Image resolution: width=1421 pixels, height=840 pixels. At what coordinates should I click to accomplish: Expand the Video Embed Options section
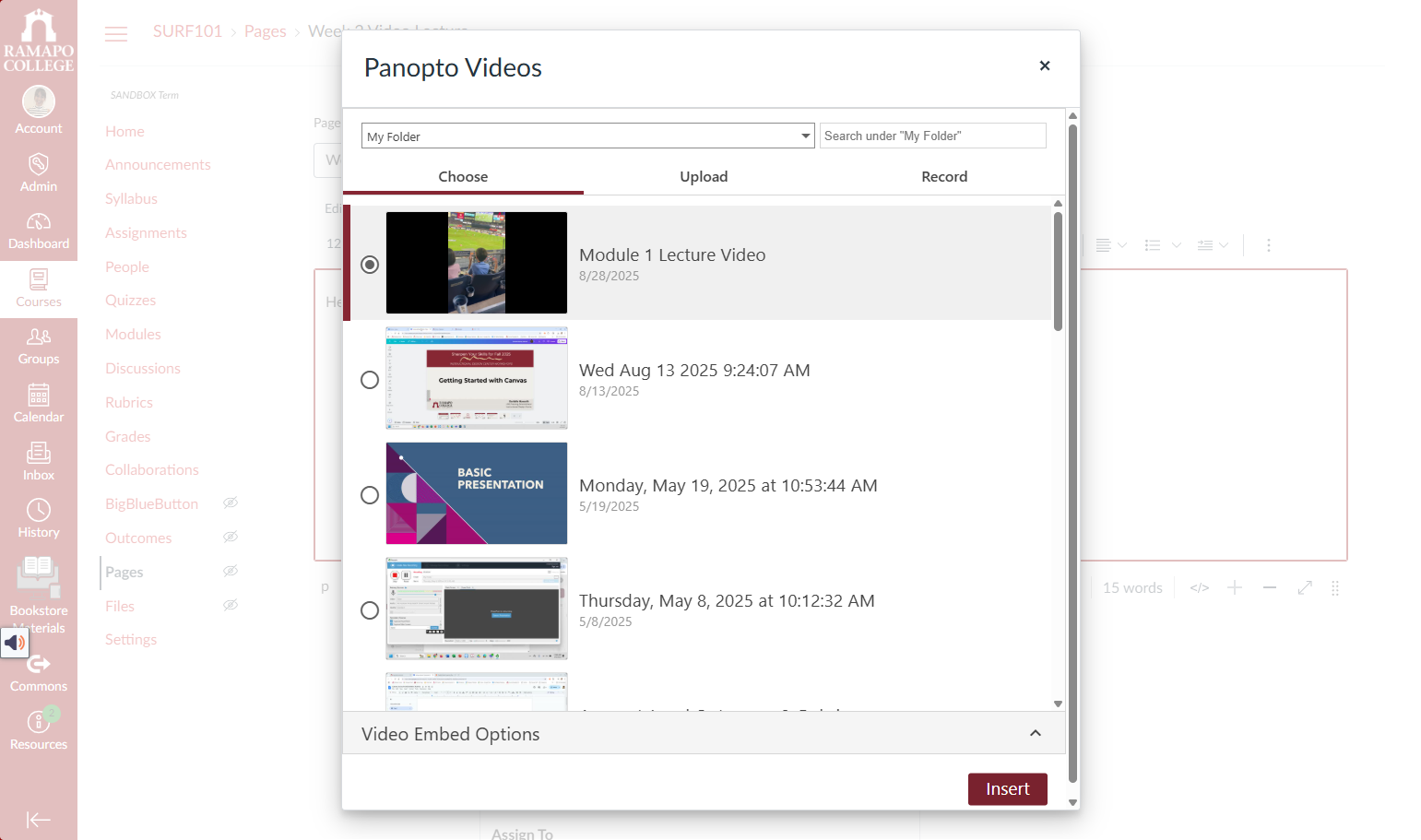pos(704,733)
